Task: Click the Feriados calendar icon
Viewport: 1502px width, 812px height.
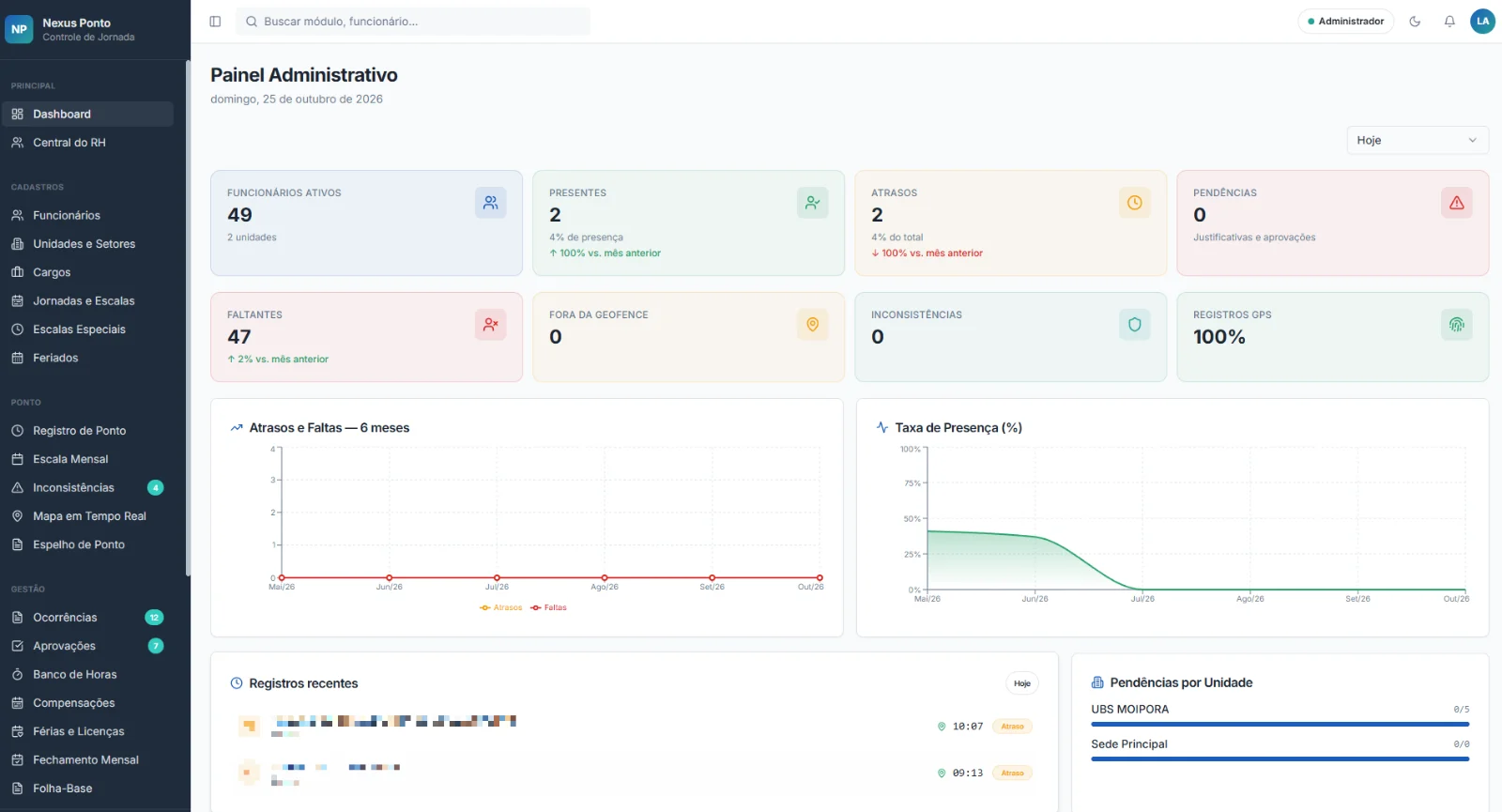Action: click(x=17, y=358)
